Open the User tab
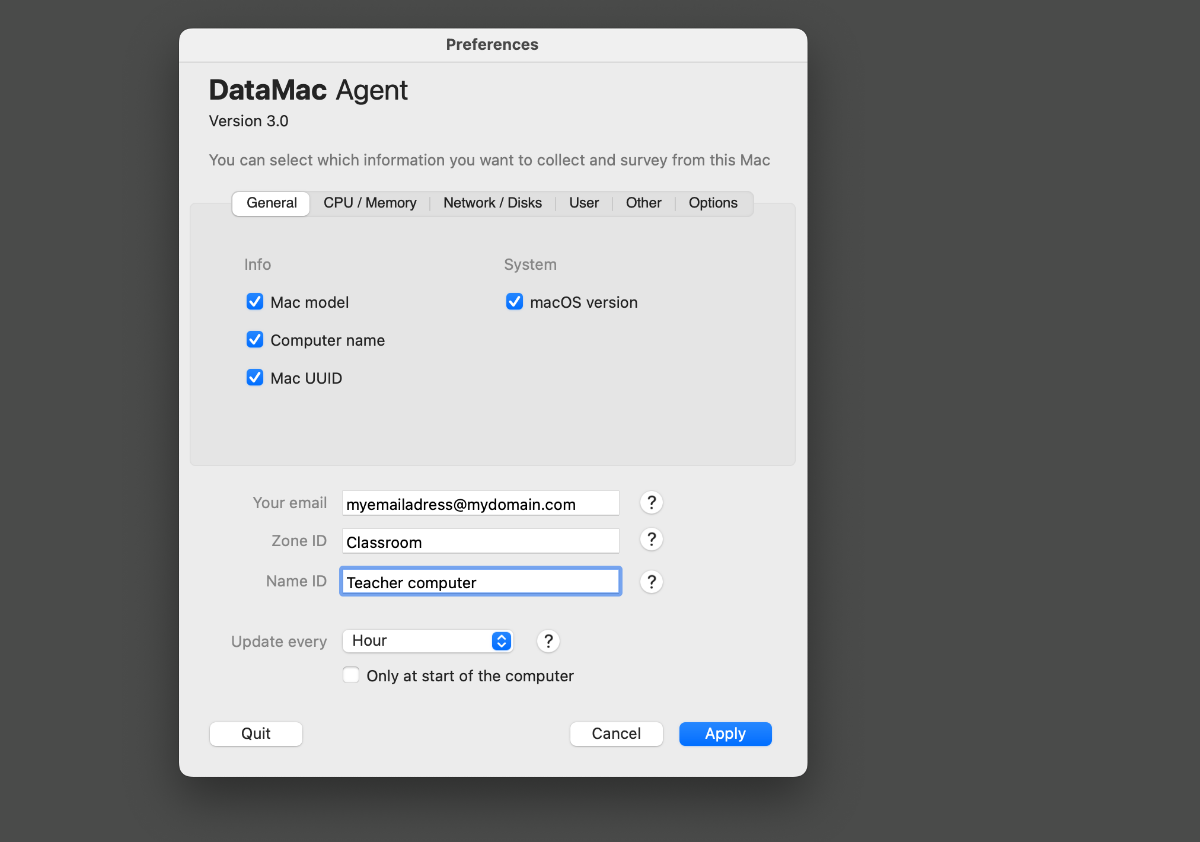The width and height of the screenshot is (1200, 842). coord(584,203)
